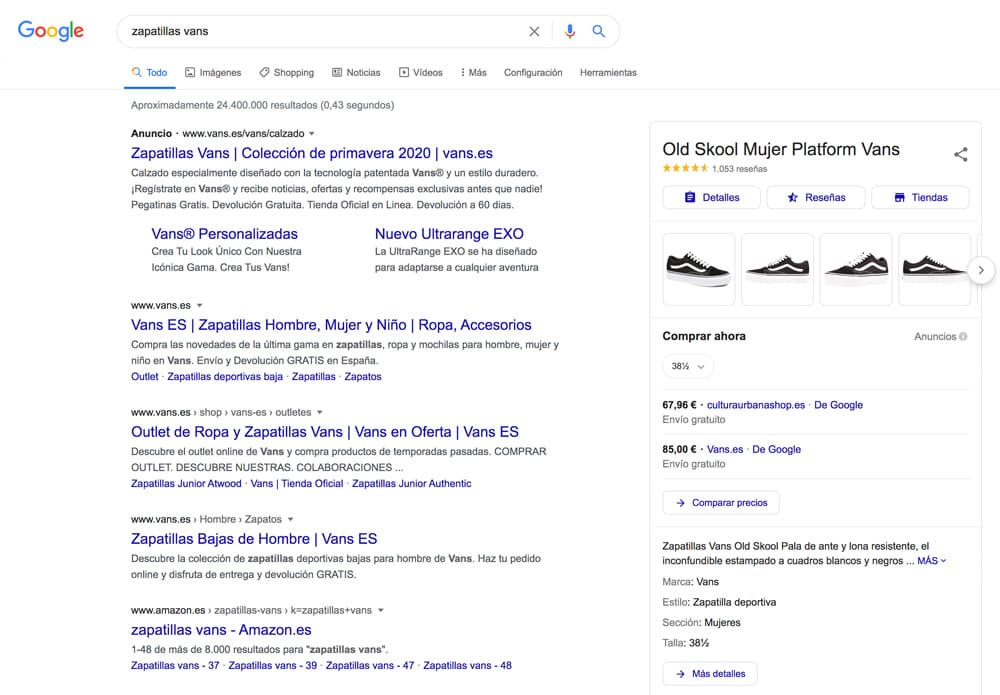Follow the Outlet sitelink
Viewport: 1000px width, 695px height.
(145, 377)
